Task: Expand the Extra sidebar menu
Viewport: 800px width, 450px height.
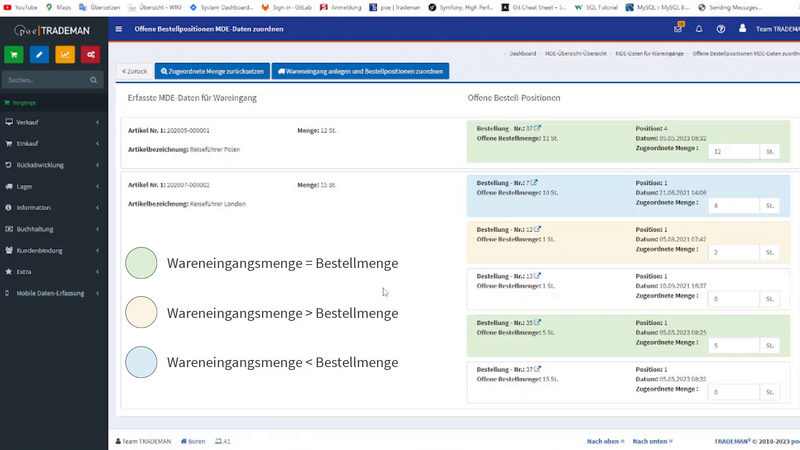Action: 54,272
